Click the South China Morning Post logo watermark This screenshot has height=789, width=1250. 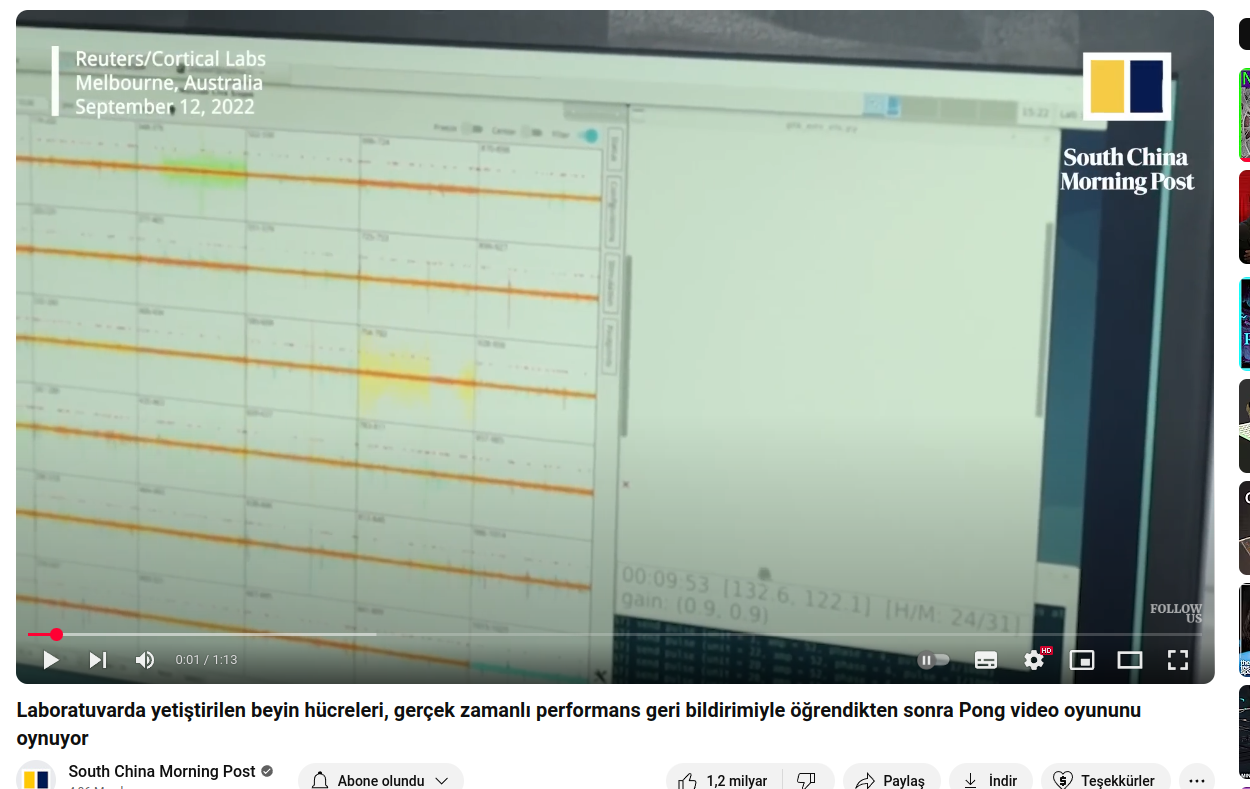1127,123
